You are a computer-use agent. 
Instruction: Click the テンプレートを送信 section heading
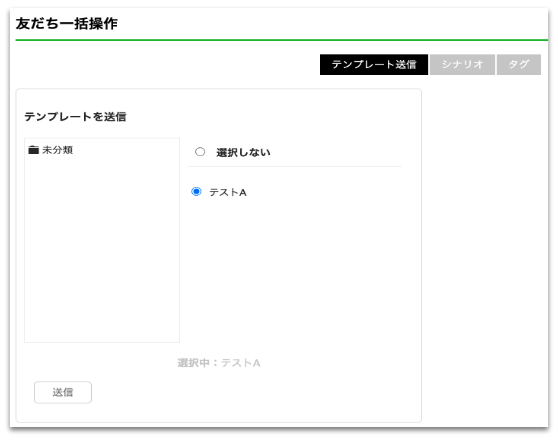click(75, 116)
